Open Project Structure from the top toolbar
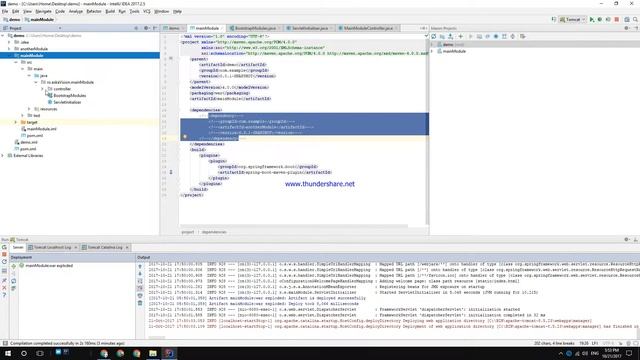 [x=627, y=19]
